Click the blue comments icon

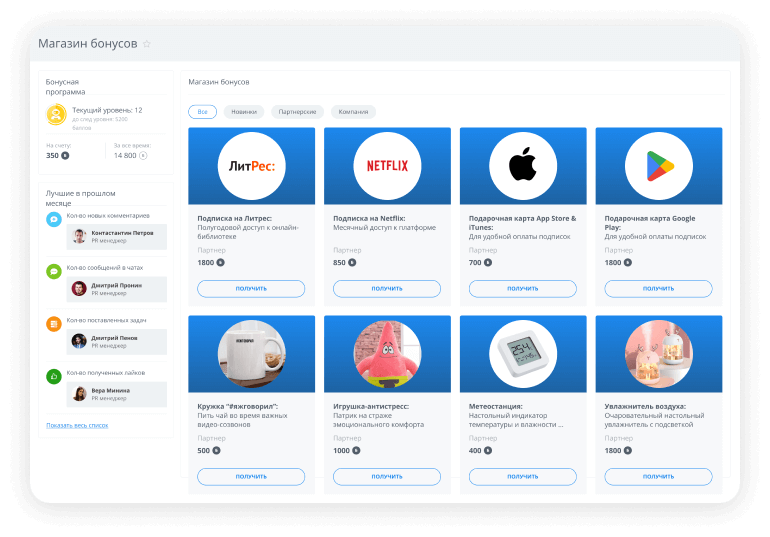coord(54,219)
